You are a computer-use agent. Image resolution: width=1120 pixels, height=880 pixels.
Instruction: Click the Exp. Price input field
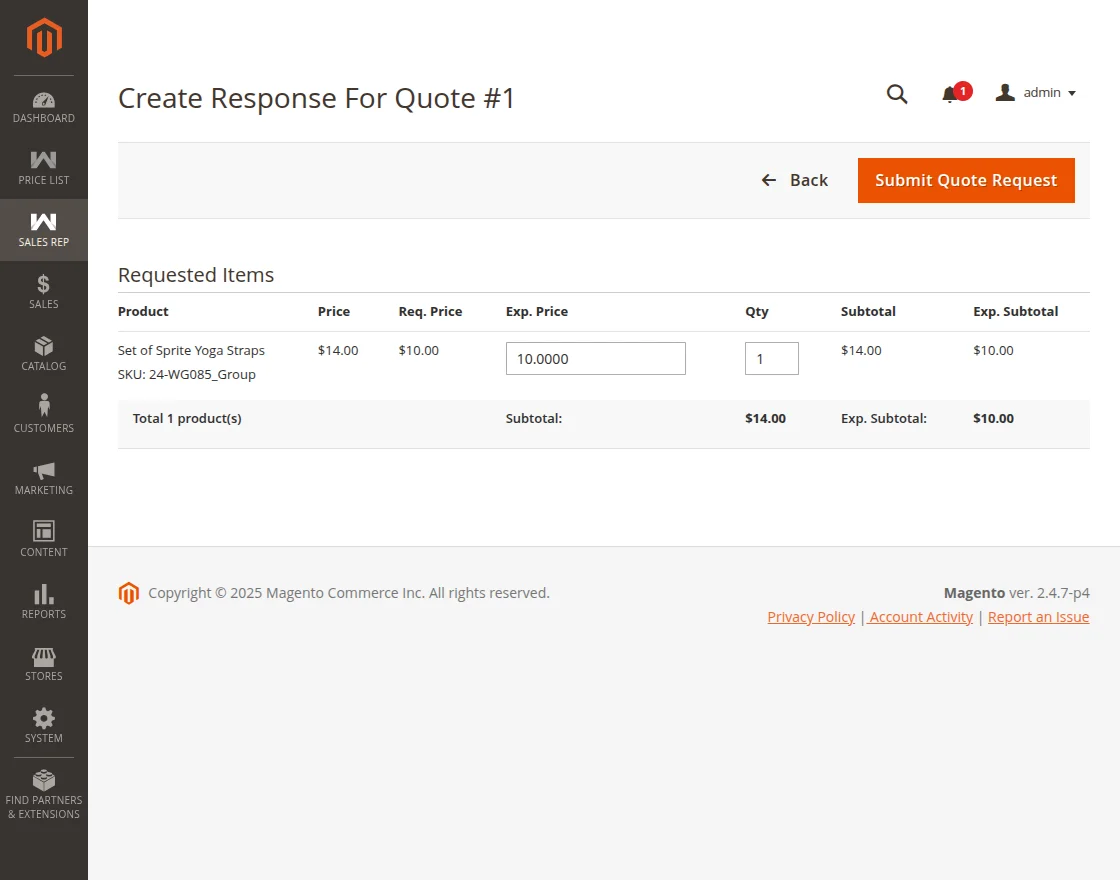595,359
